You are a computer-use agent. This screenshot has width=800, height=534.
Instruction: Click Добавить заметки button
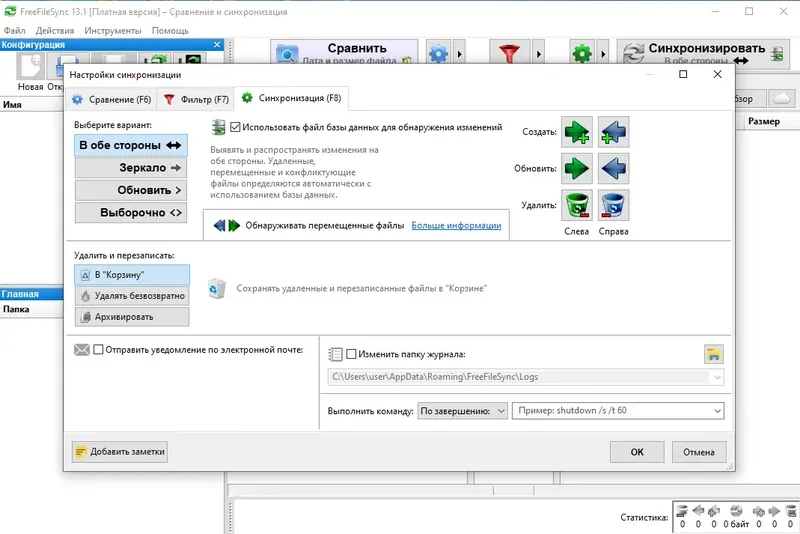120,452
